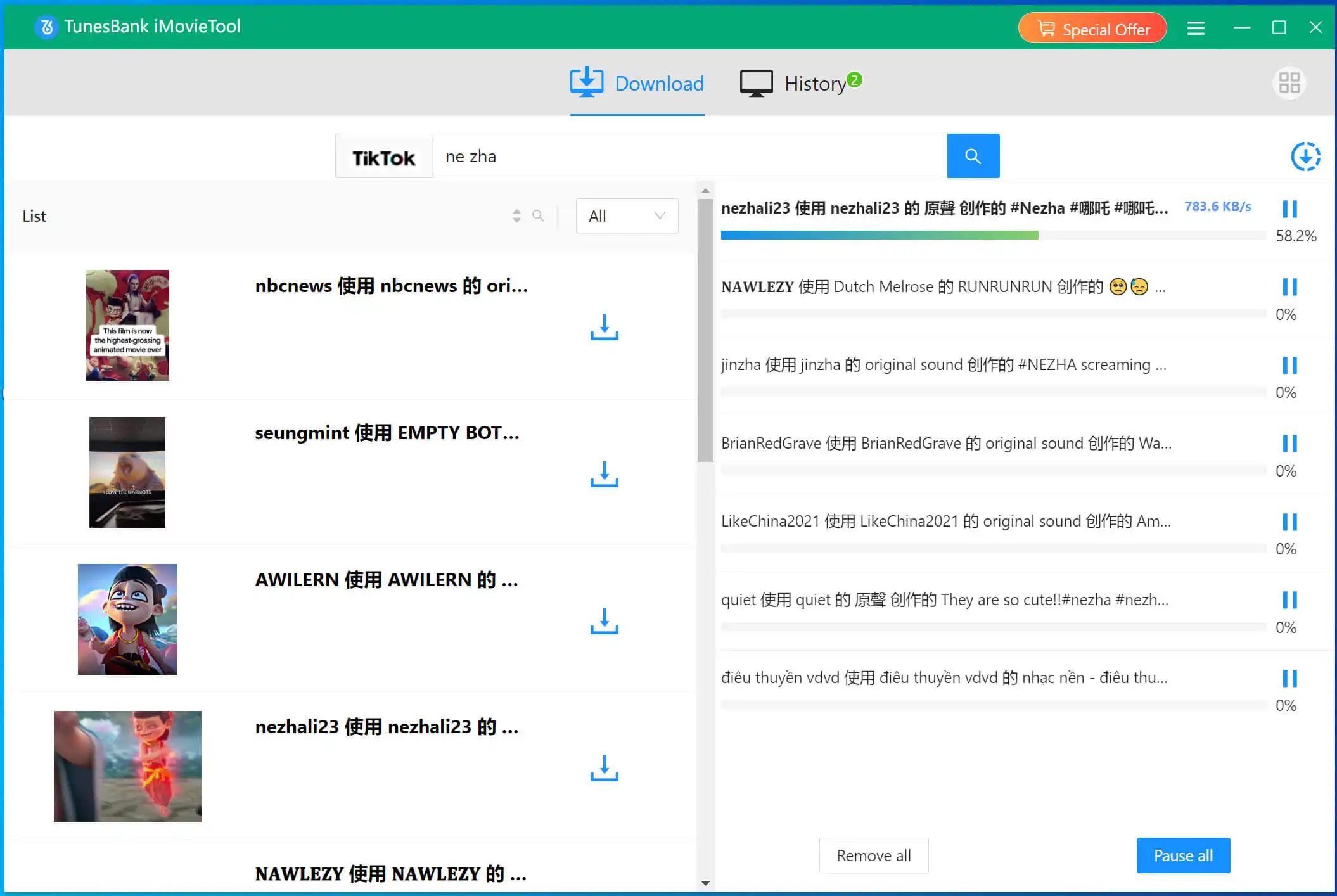Open the nbcnews video thumbnail

pos(127,325)
